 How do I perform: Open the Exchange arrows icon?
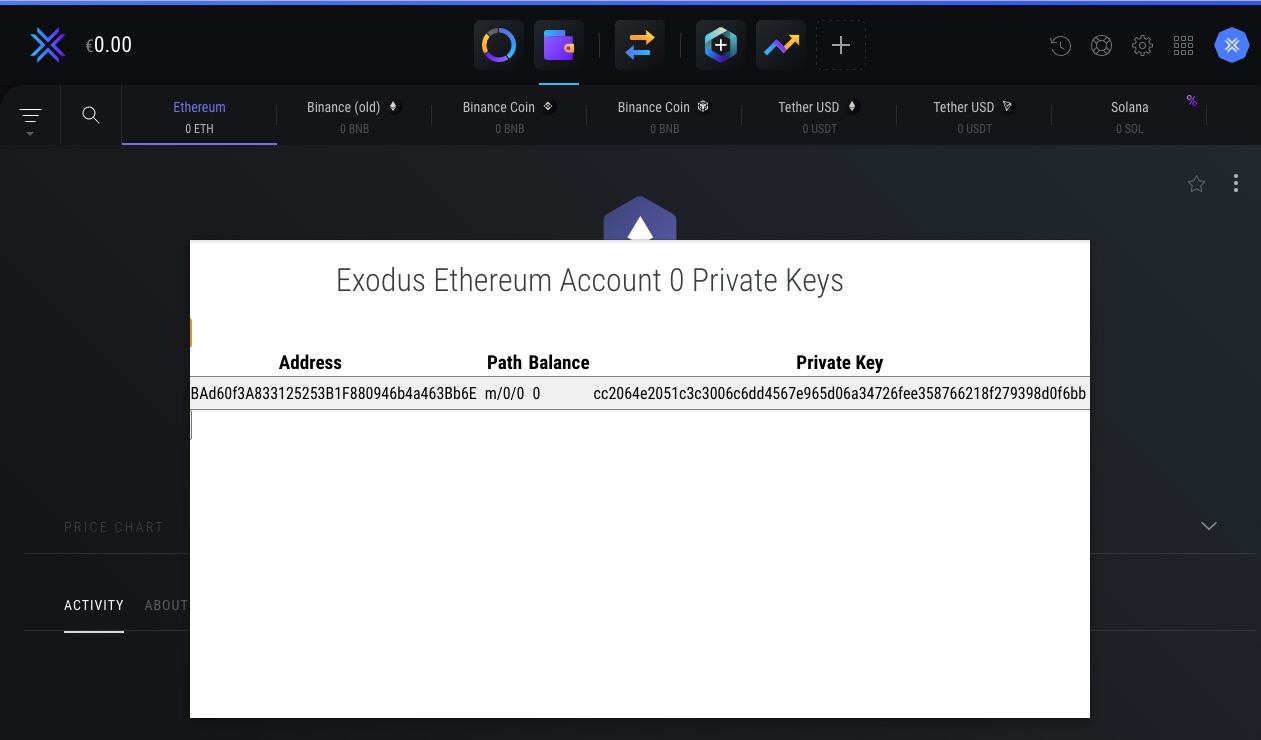(x=640, y=45)
